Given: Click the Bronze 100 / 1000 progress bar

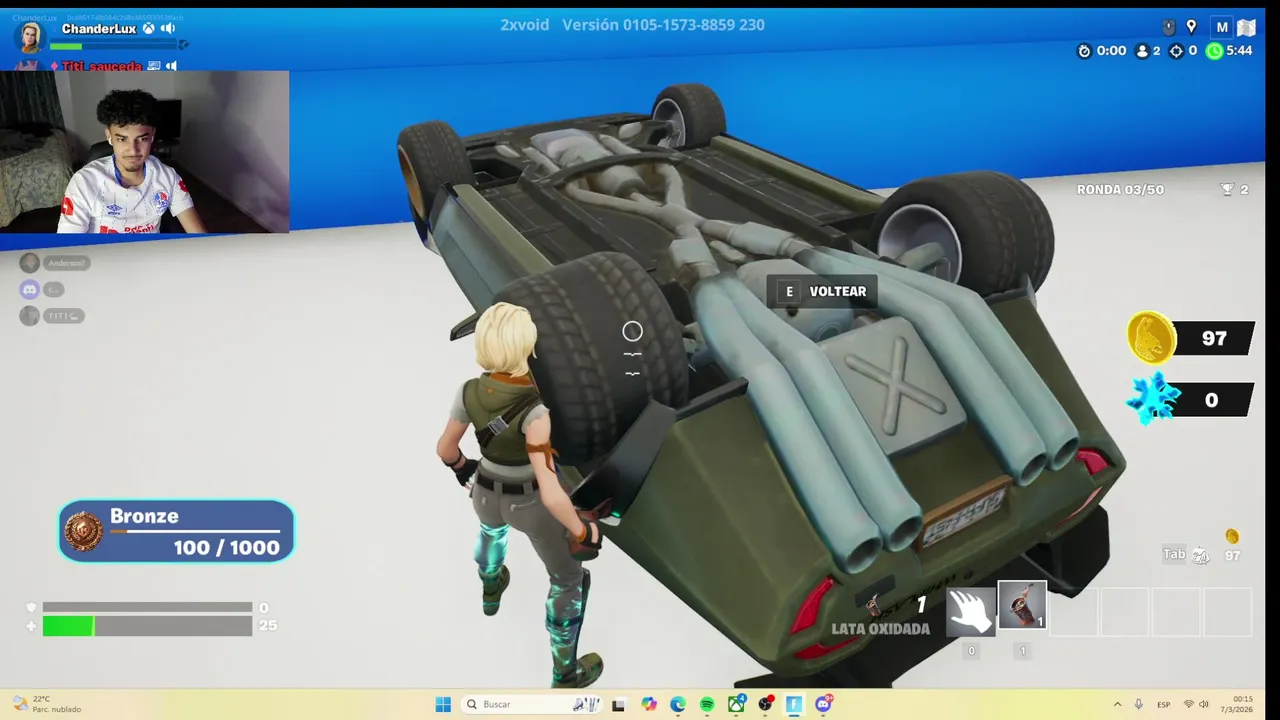Looking at the screenshot, I should [x=195, y=531].
